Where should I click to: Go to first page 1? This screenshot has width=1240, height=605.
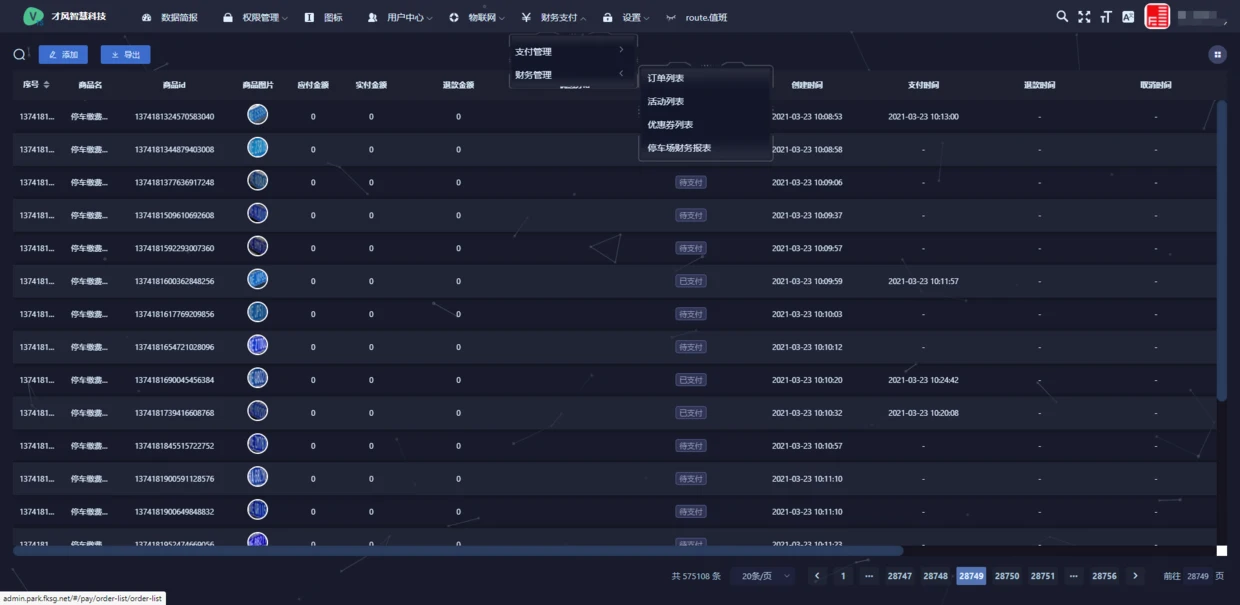843,576
